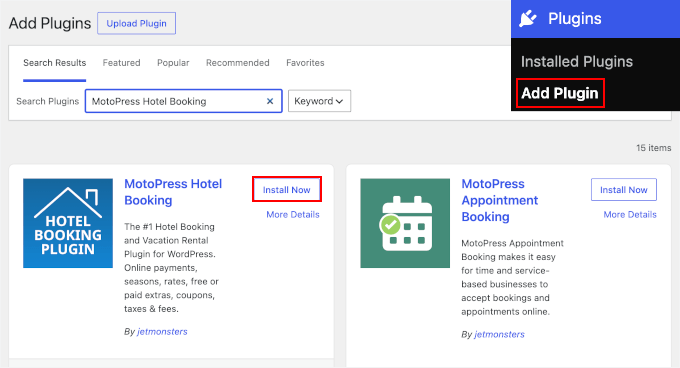The width and height of the screenshot is (680, 368).
Task: Open the Recommended plugins tab
Action: pyautogui.click(x=238, y=63)
